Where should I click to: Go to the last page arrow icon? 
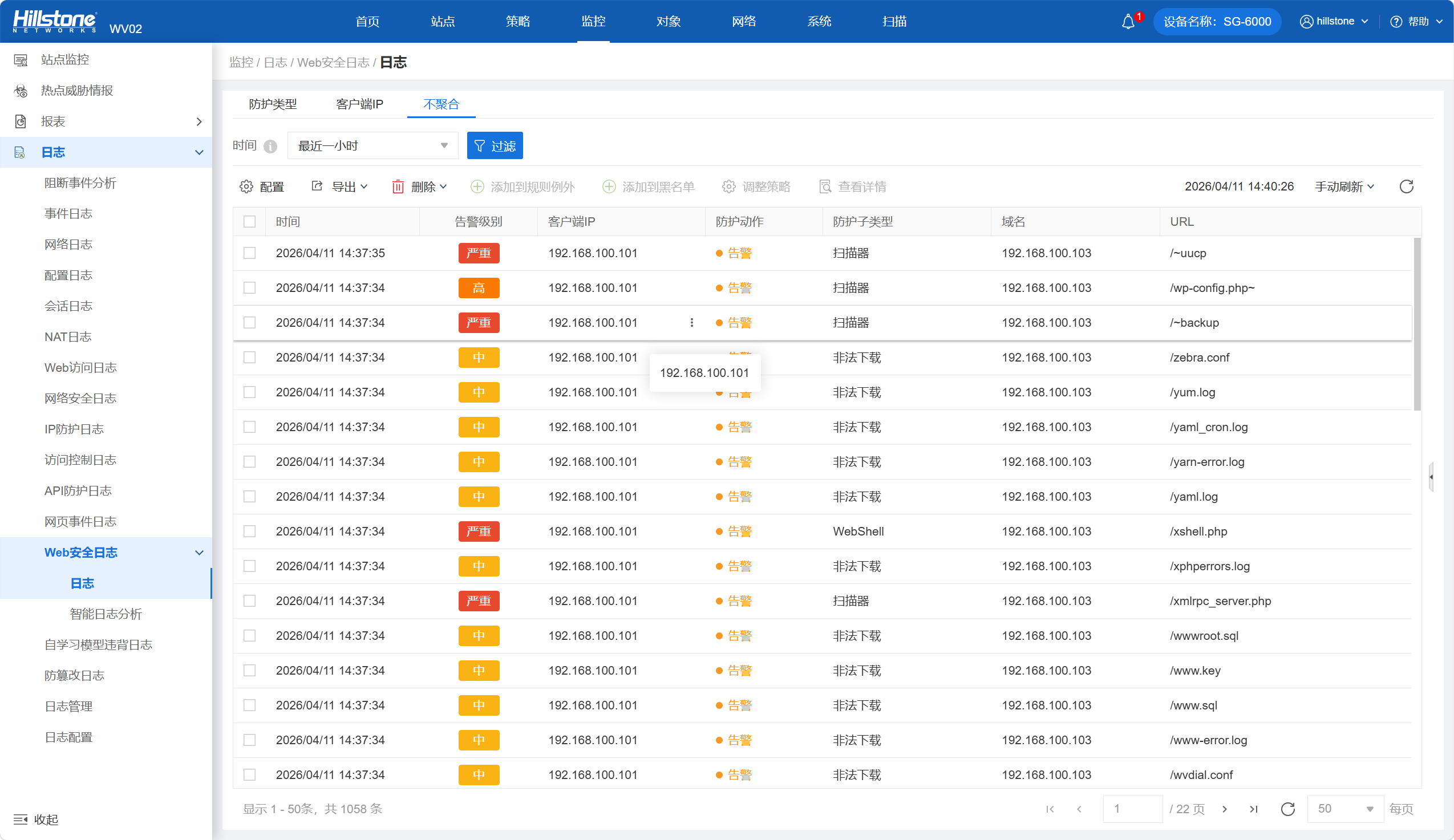1253,809
